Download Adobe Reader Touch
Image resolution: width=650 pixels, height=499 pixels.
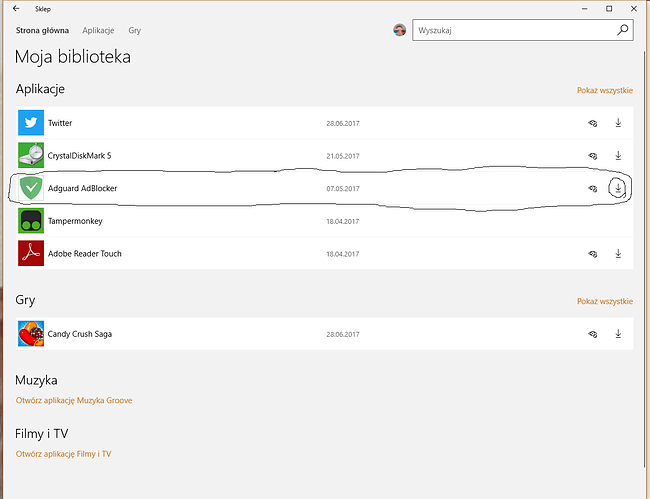click(618, 254)
